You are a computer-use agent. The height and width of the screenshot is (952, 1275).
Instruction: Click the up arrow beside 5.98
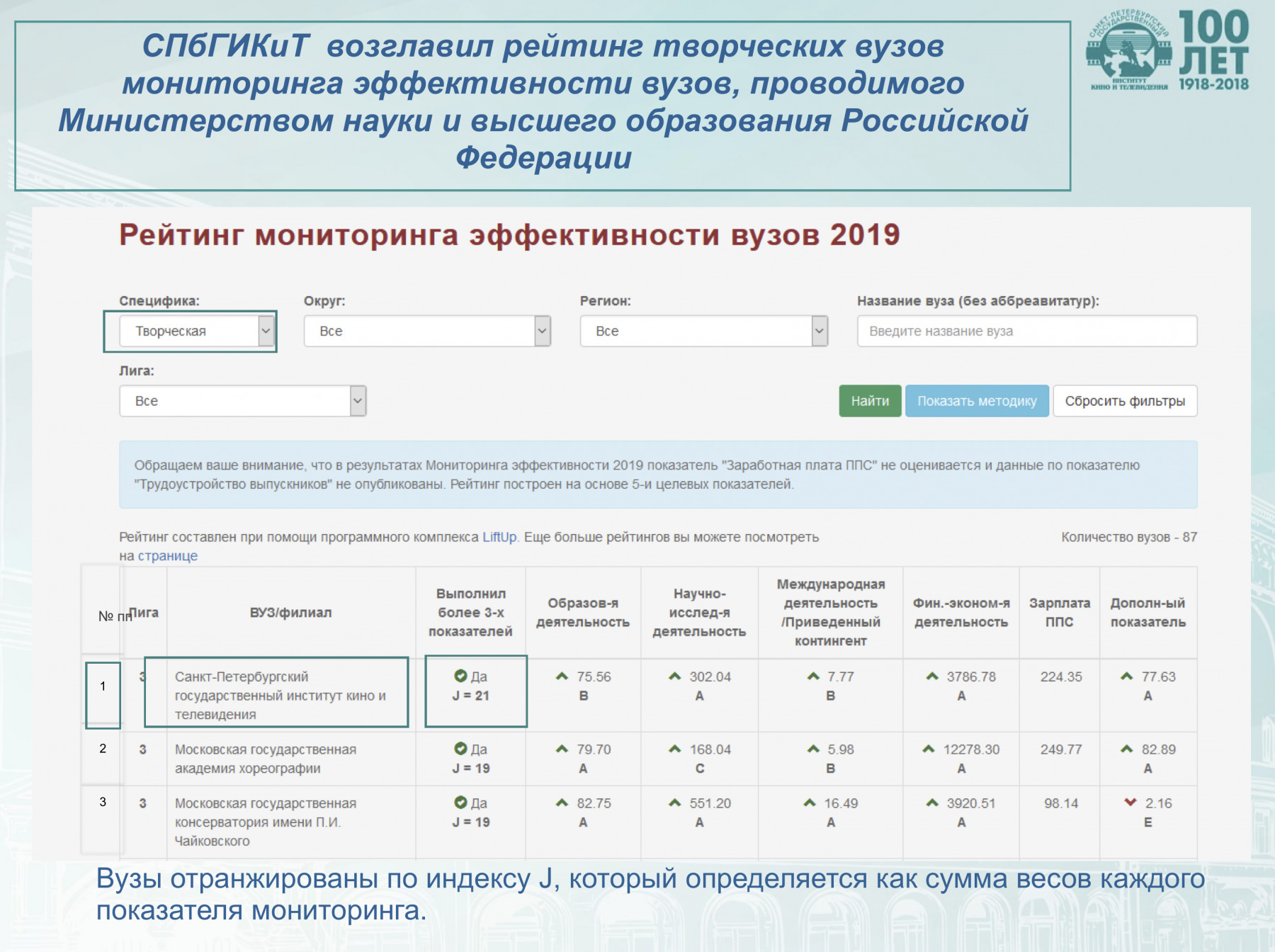[x=813, y=749]
